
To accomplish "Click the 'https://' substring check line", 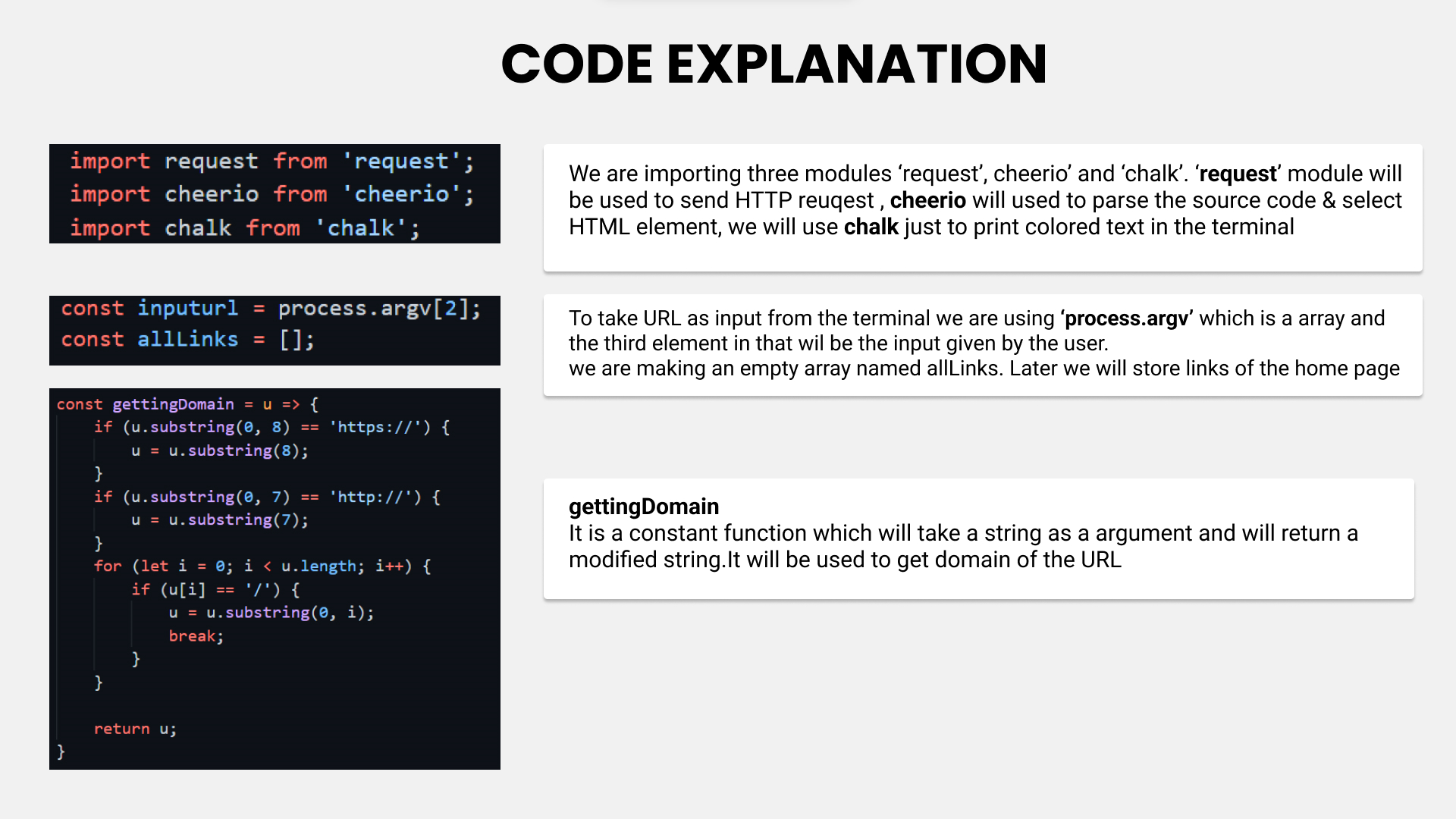I will [x=272, y=427].
